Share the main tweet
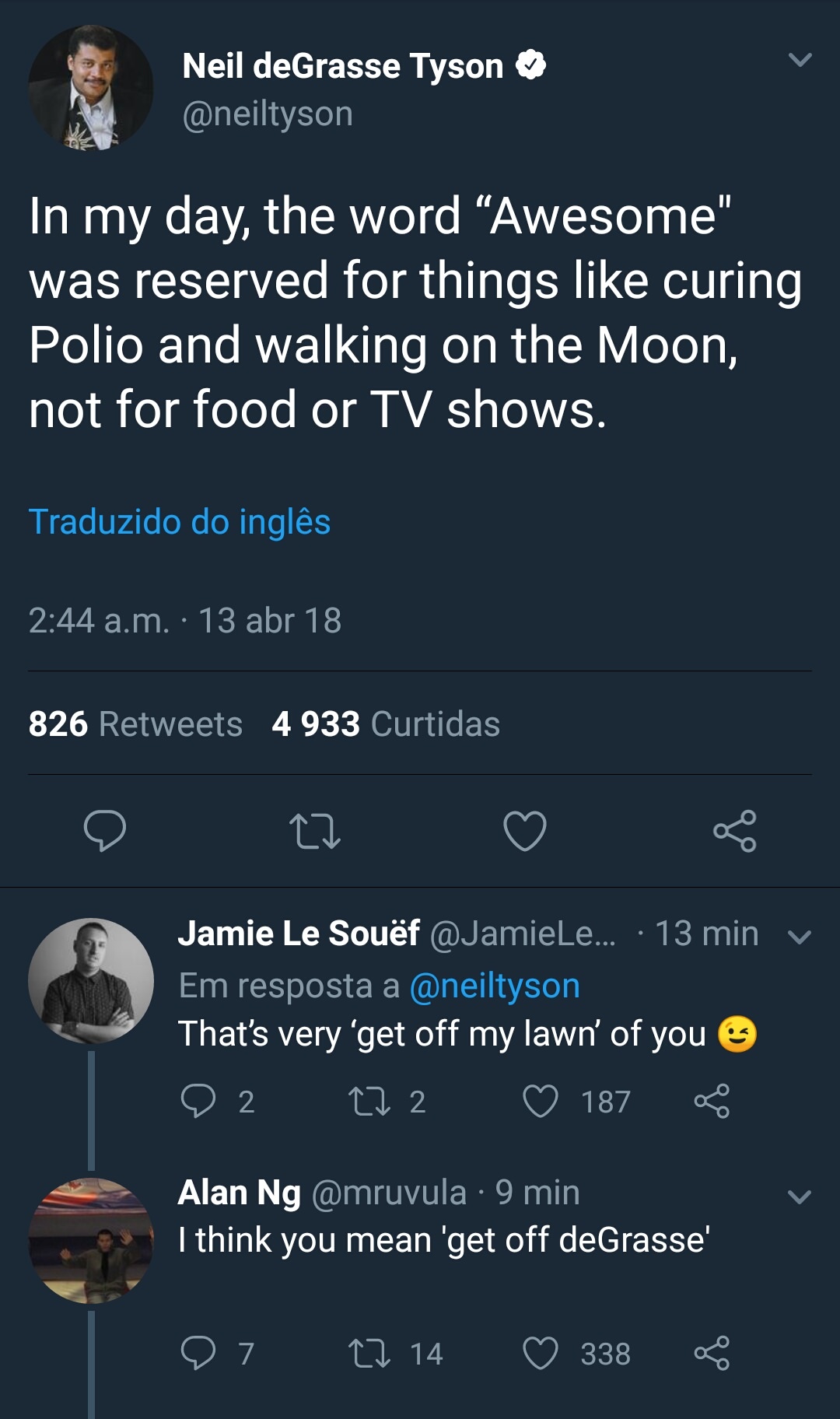 734,830
